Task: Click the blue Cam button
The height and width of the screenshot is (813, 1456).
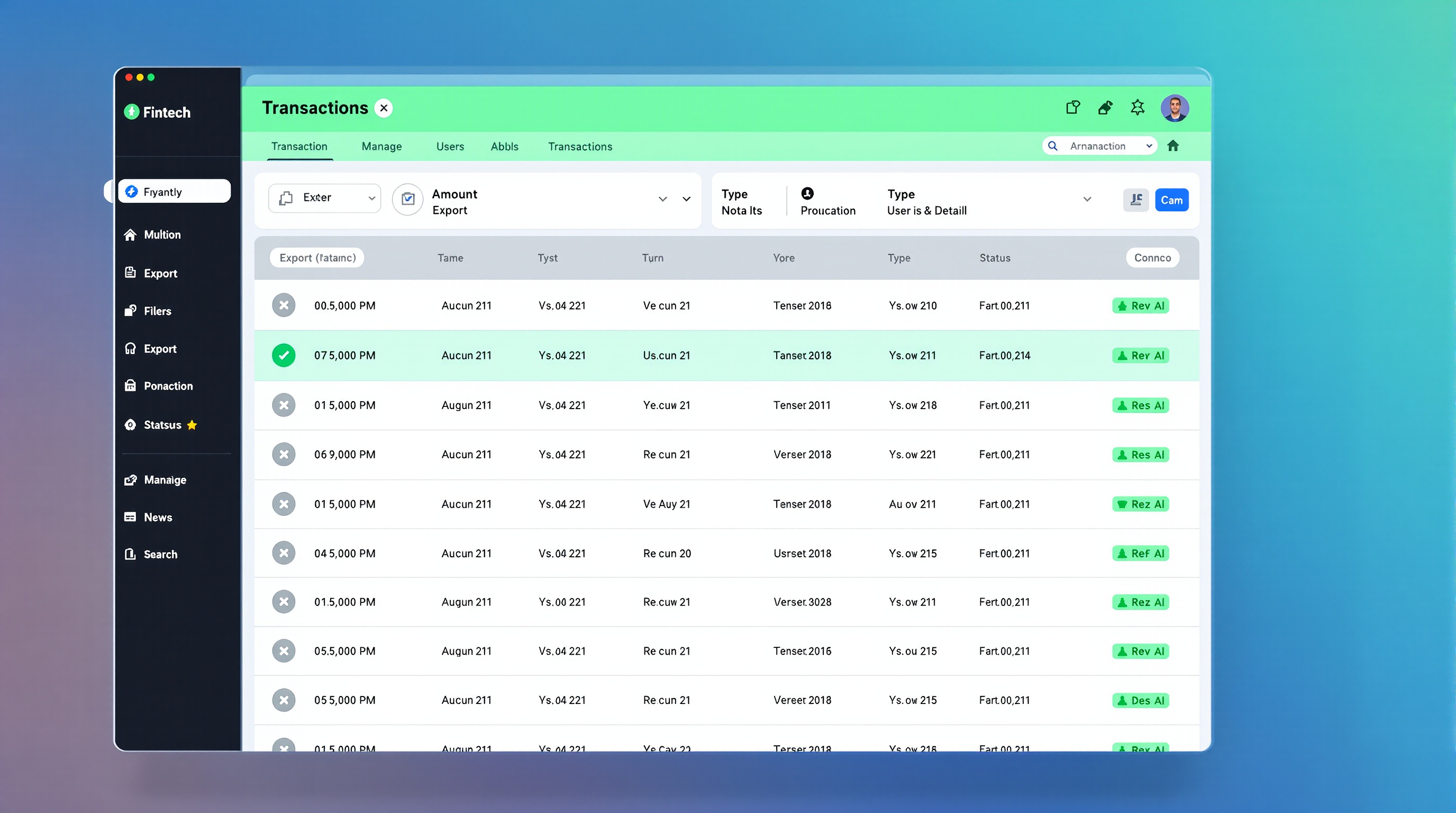Action: 1171,200
